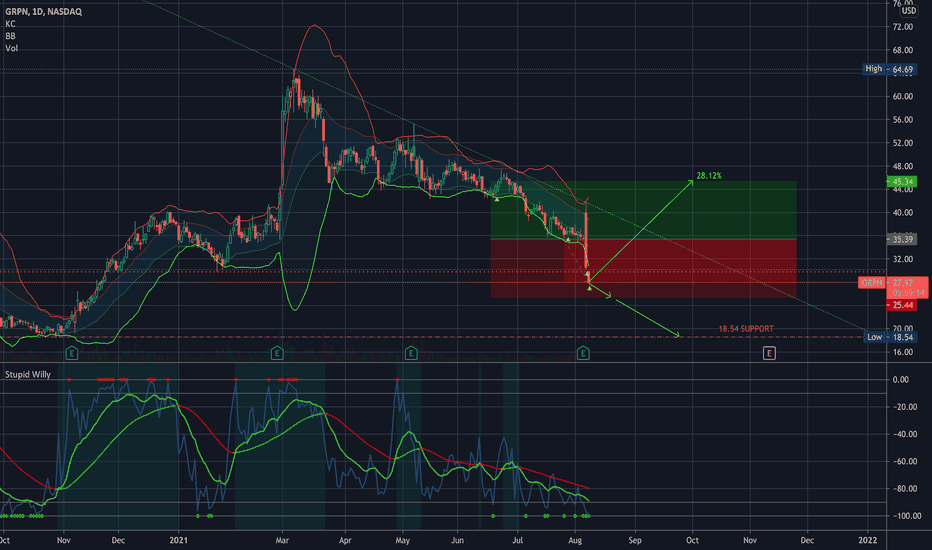Select the red stop-loss zone of the long position
This screenshot has width=932, height=550.
coord(644,268)
